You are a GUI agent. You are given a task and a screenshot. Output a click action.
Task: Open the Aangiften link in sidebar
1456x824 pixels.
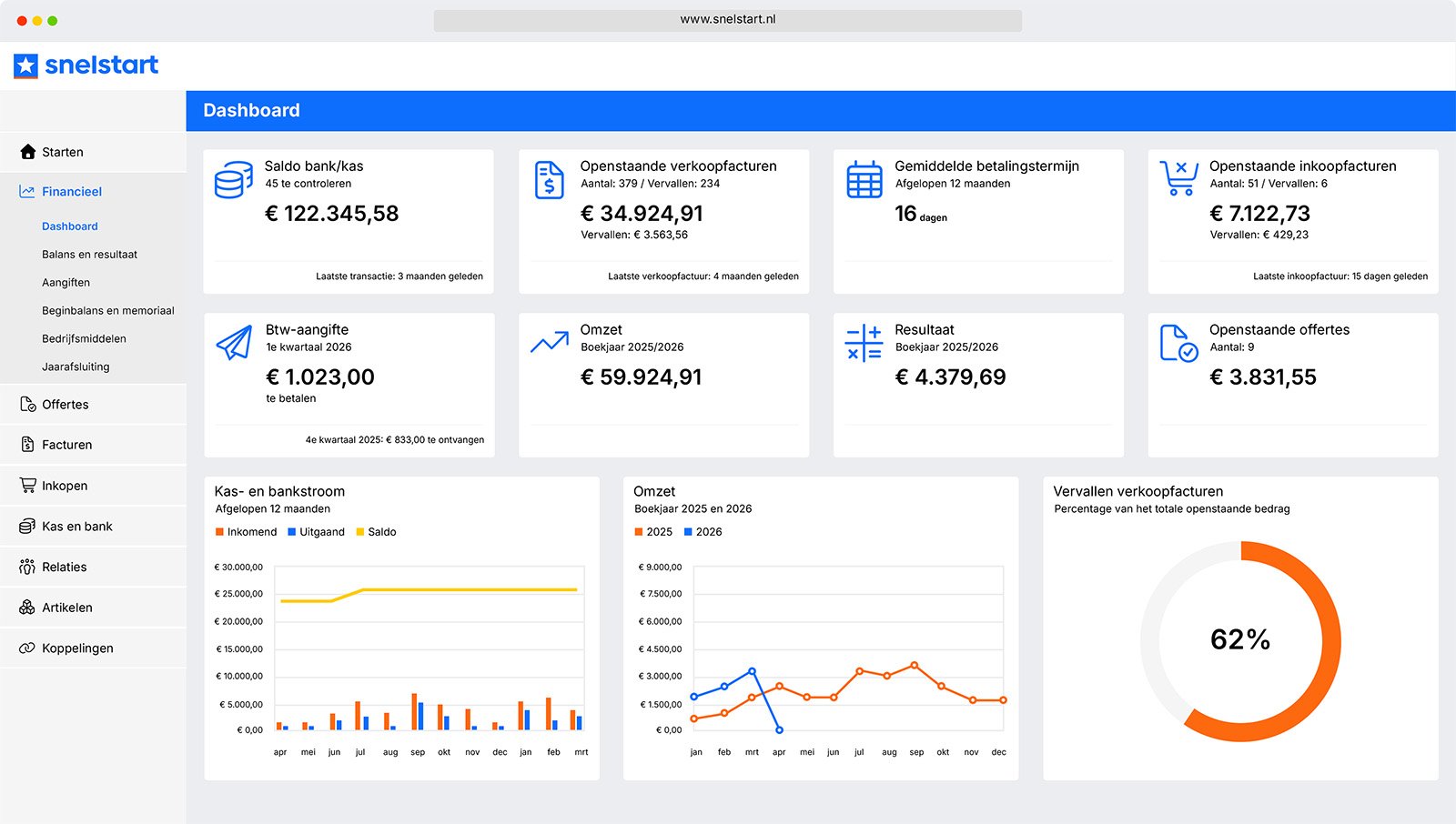(x=66, y=283)
